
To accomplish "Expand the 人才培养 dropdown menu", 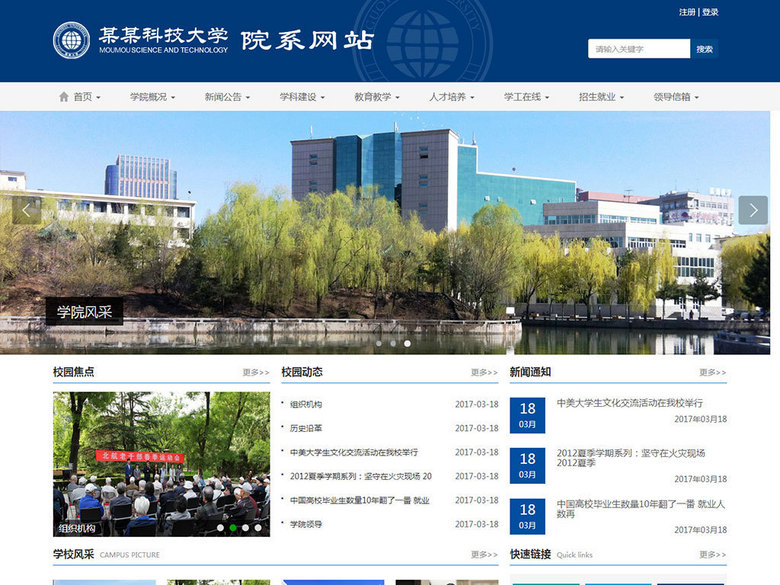I will coord(452,97).
